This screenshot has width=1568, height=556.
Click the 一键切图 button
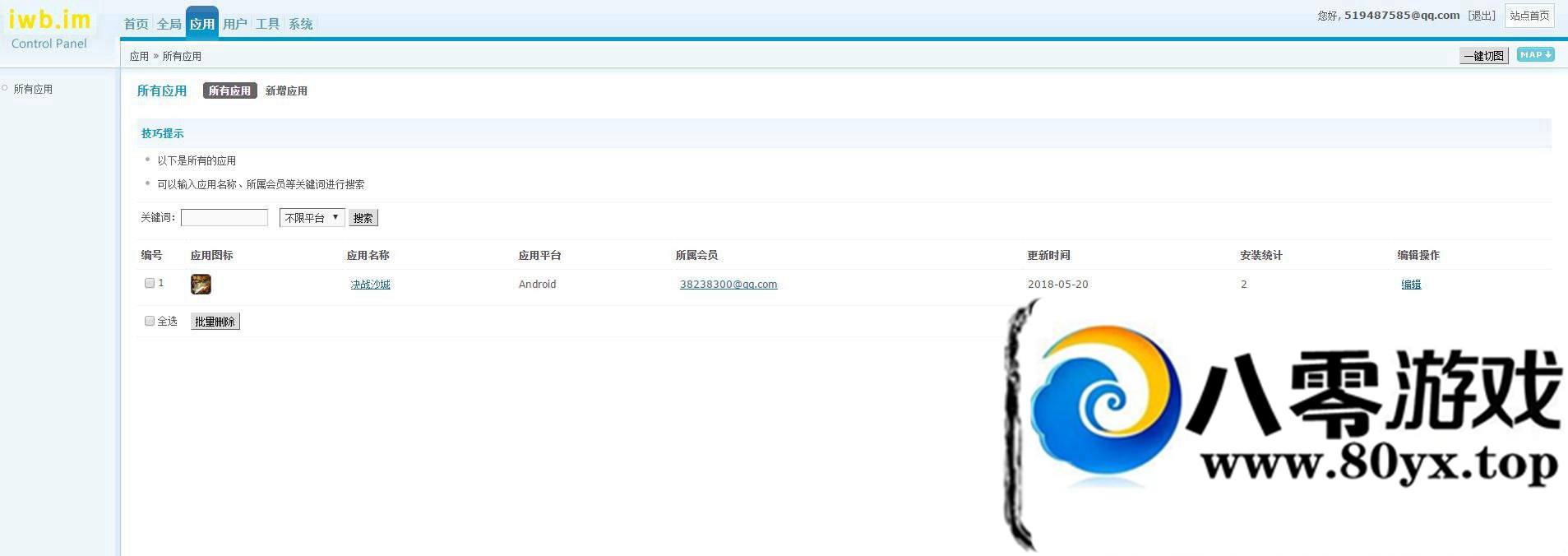[x=1484, y=56]
